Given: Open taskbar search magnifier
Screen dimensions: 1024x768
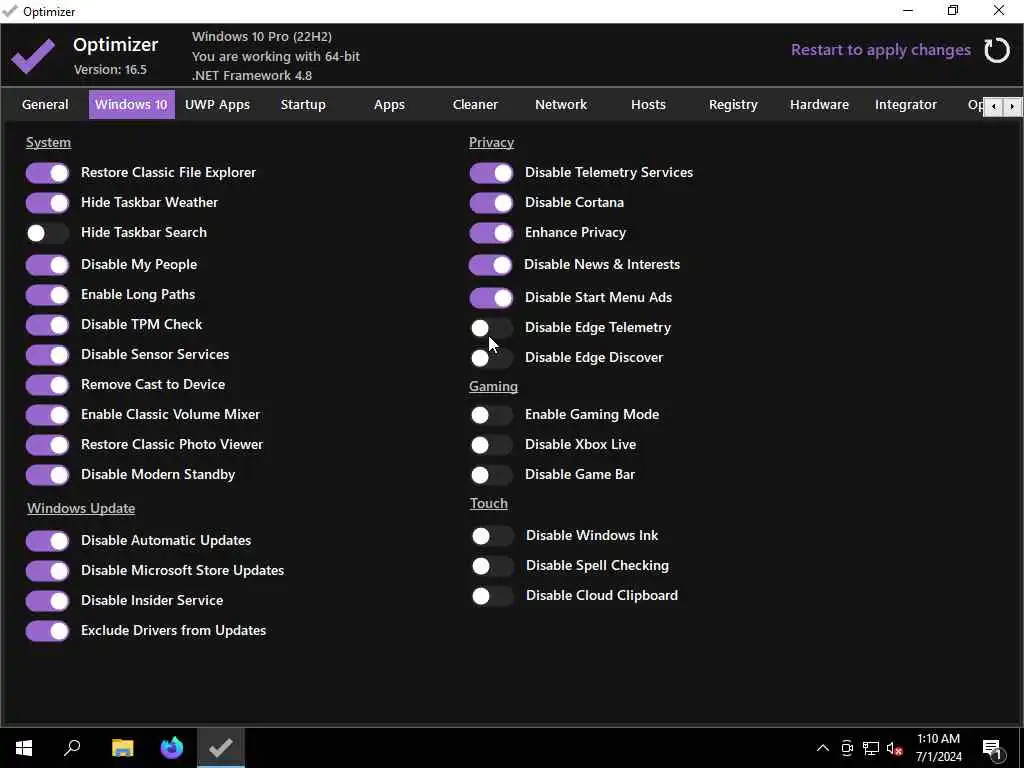Looking at the screenshot, I should pos(72,748).
